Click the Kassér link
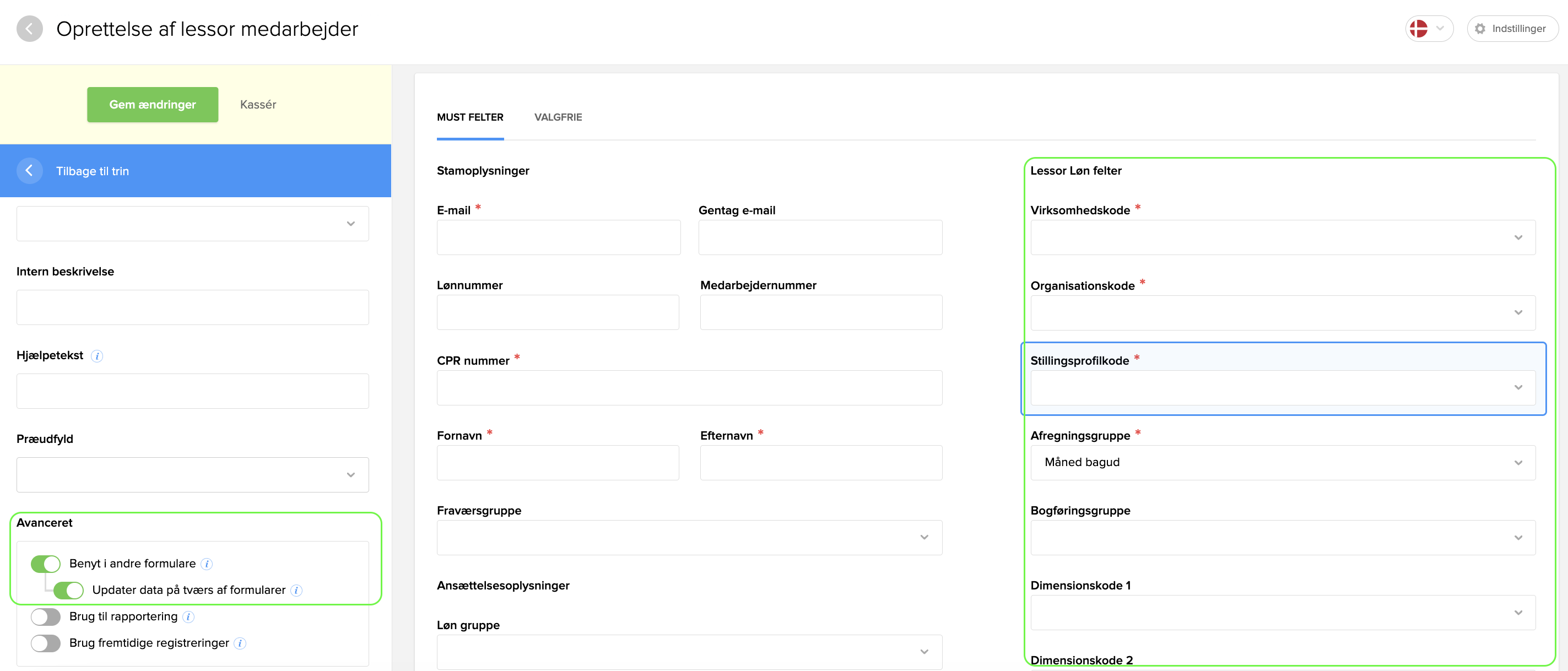1568x671 pixels. point(258,105)
